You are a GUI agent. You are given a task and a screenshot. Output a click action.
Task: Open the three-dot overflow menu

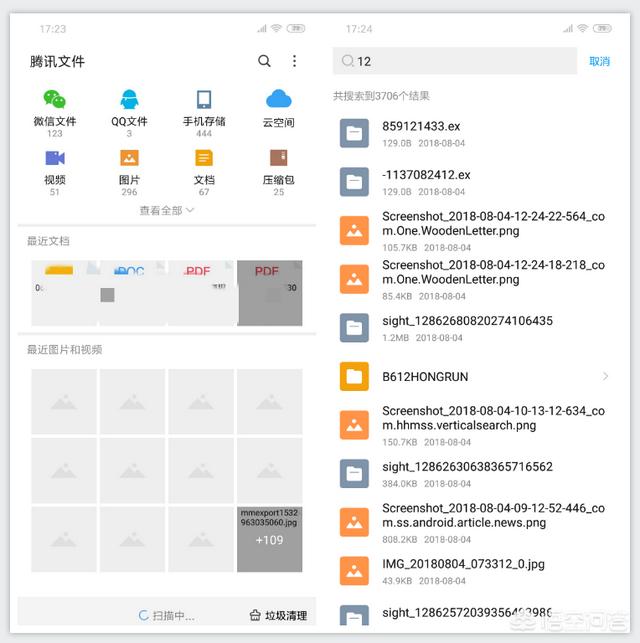coord(294,61)
